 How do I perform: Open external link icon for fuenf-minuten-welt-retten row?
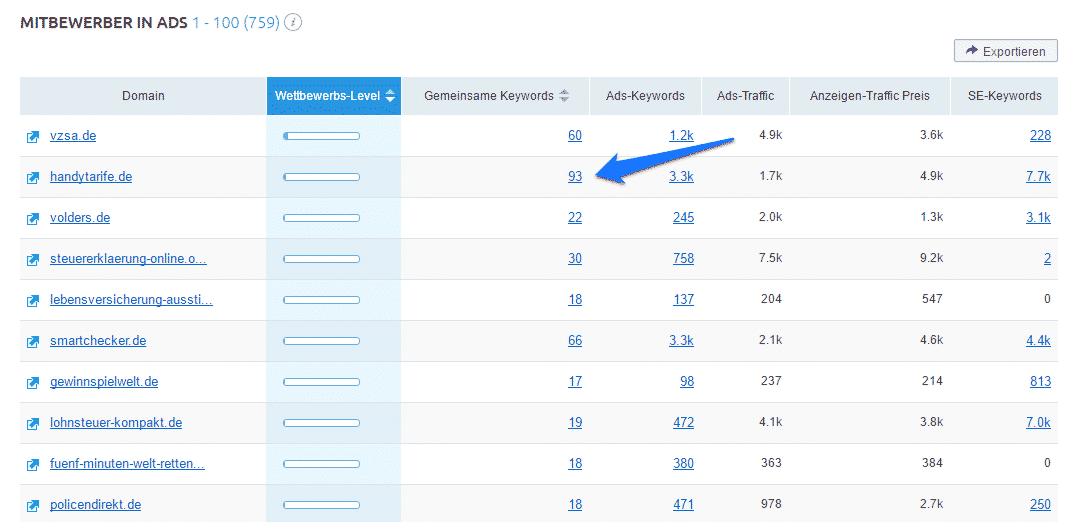coord(32,464)
